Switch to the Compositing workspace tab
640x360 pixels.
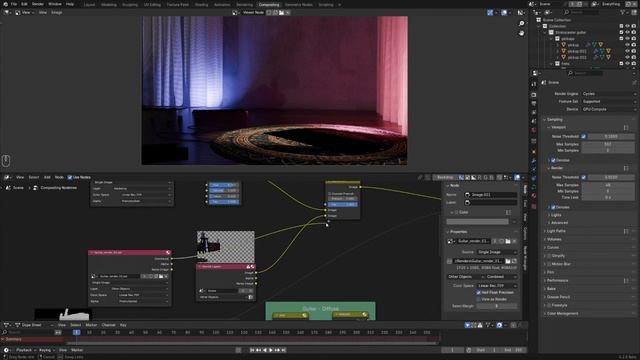[269, 4]
